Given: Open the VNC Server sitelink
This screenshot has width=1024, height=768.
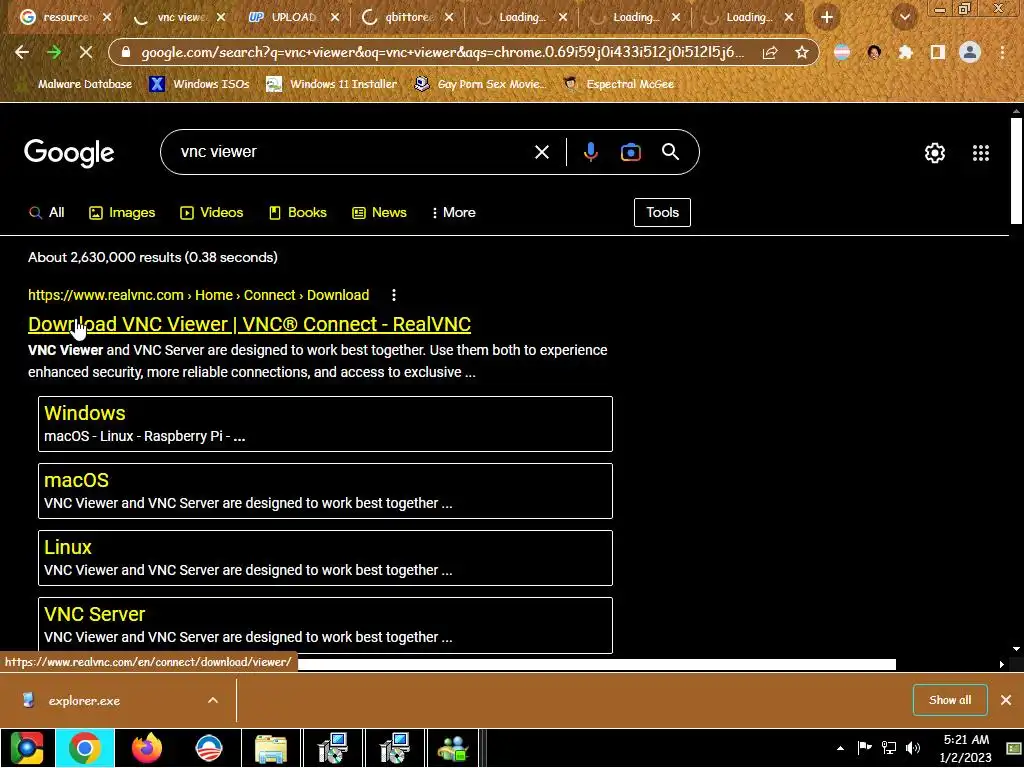Looking at the screenshot, I should coord(95,614).
